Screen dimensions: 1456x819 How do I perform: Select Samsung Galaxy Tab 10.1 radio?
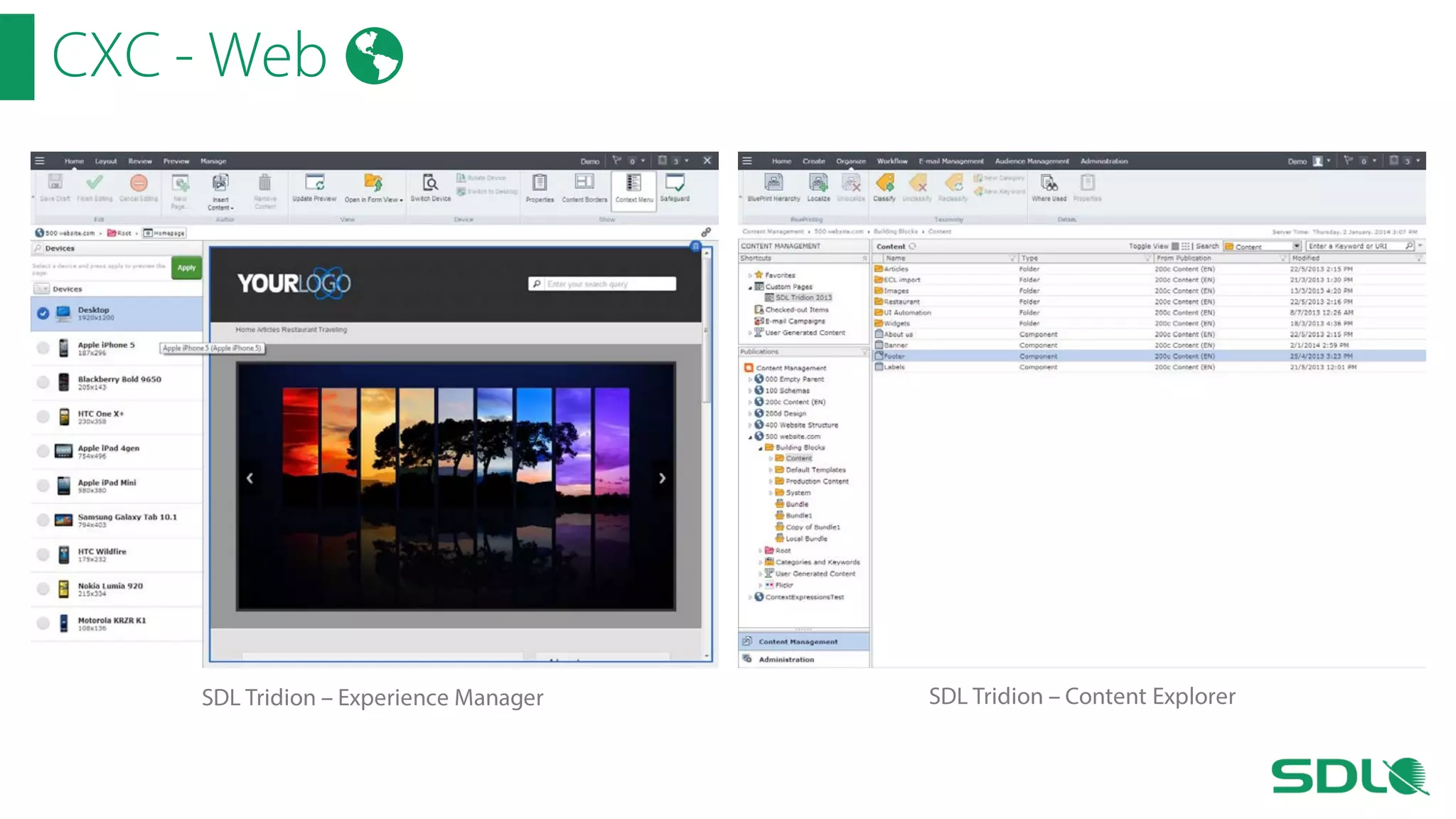click(43, 520)
